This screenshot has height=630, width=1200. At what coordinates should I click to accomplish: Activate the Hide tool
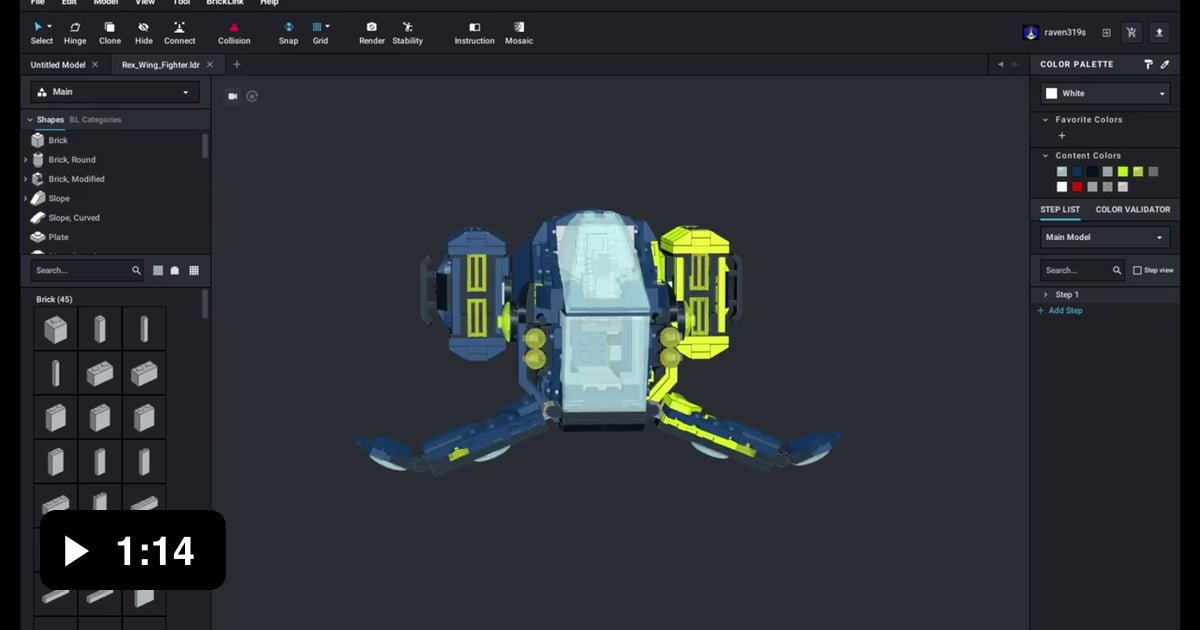point(144,33)
